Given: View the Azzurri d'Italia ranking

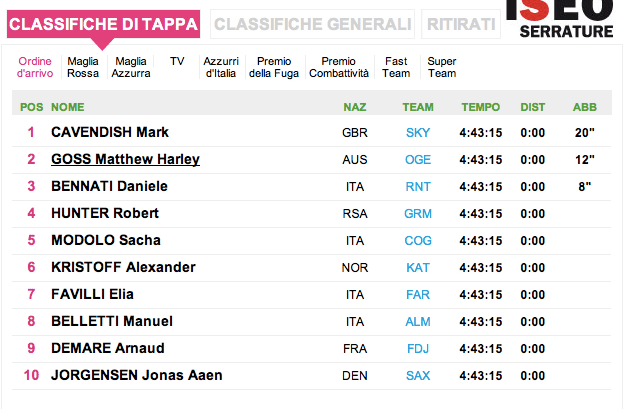Looking at the screenshot, I should [x=221, y=67].
